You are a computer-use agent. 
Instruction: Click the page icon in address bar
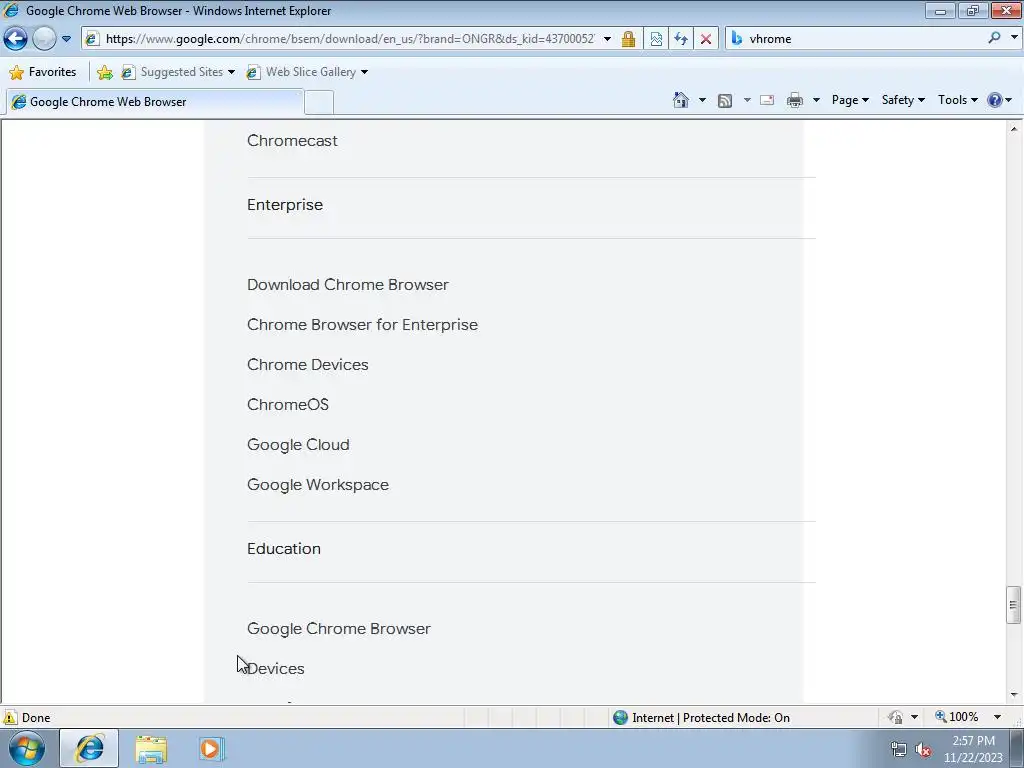tap(92, 39)
